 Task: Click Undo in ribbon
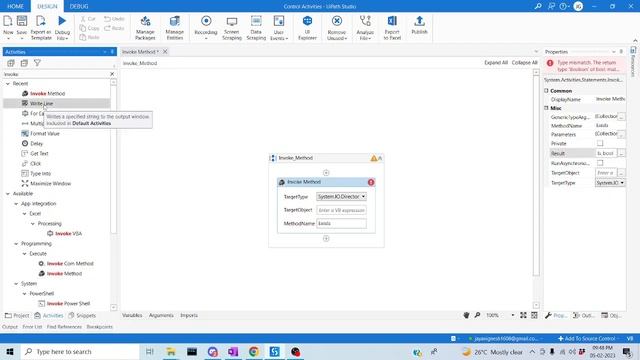(x=114, y=19)
